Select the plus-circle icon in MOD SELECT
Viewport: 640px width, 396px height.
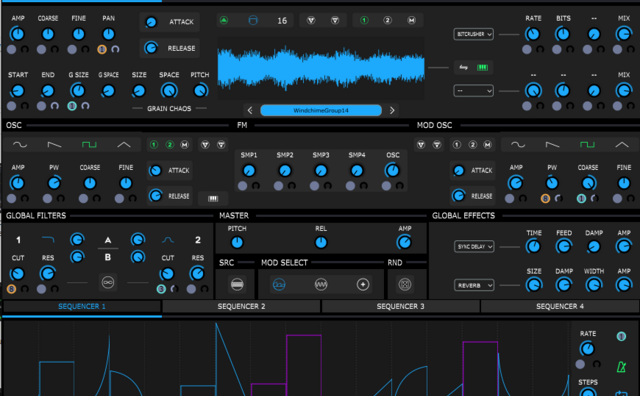point(363,285)
